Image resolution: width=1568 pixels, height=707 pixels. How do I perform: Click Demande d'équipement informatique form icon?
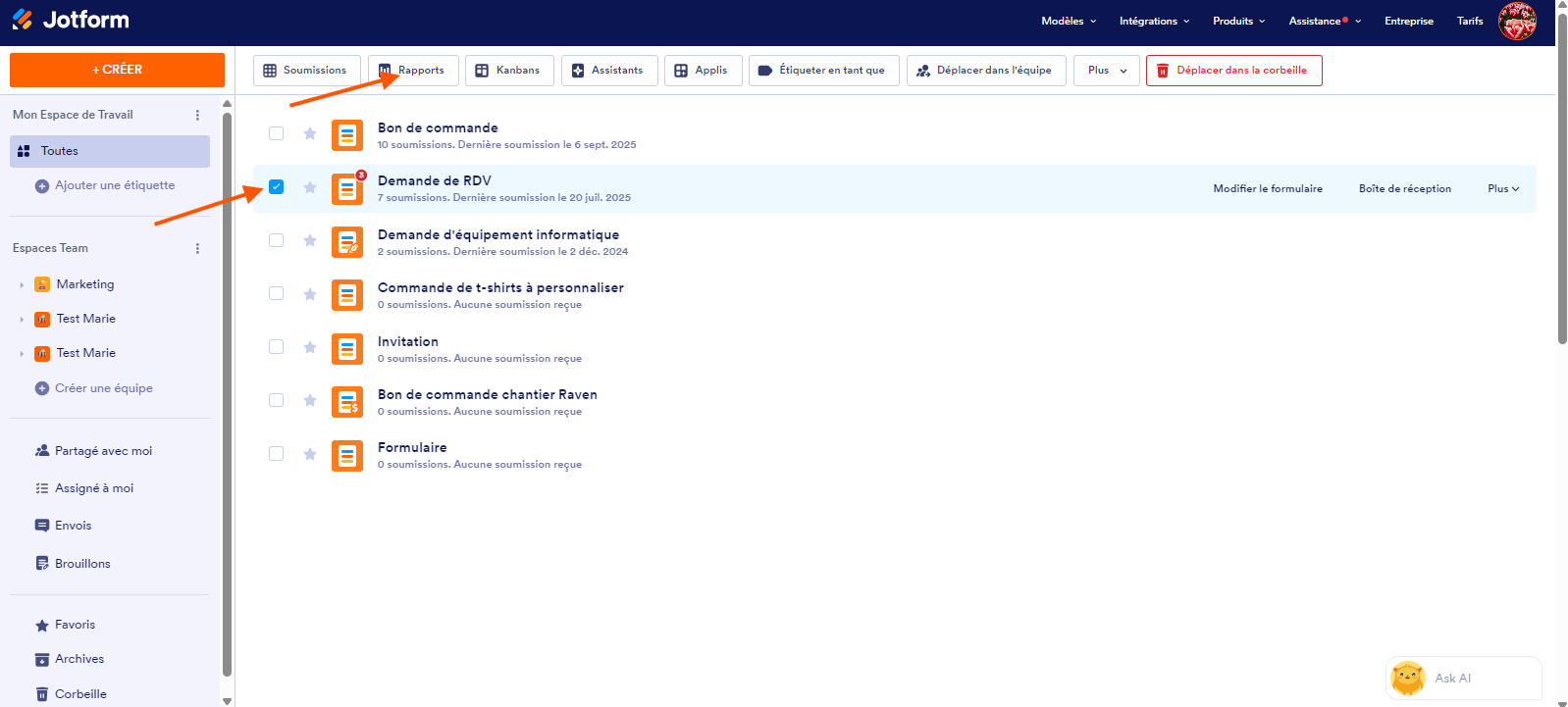point(347,242)
